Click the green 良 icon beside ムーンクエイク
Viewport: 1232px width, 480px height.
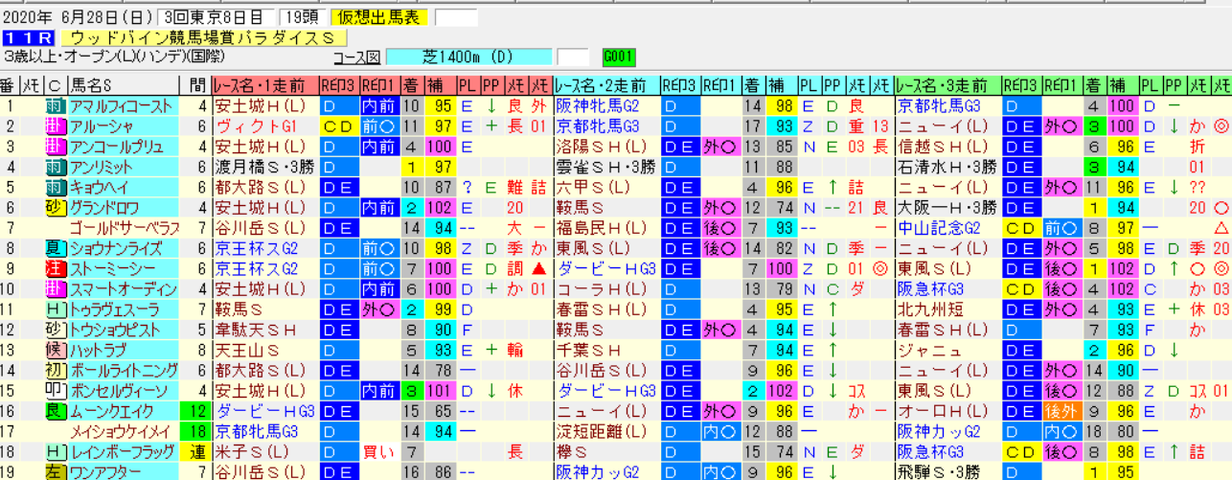pos(55,411)
